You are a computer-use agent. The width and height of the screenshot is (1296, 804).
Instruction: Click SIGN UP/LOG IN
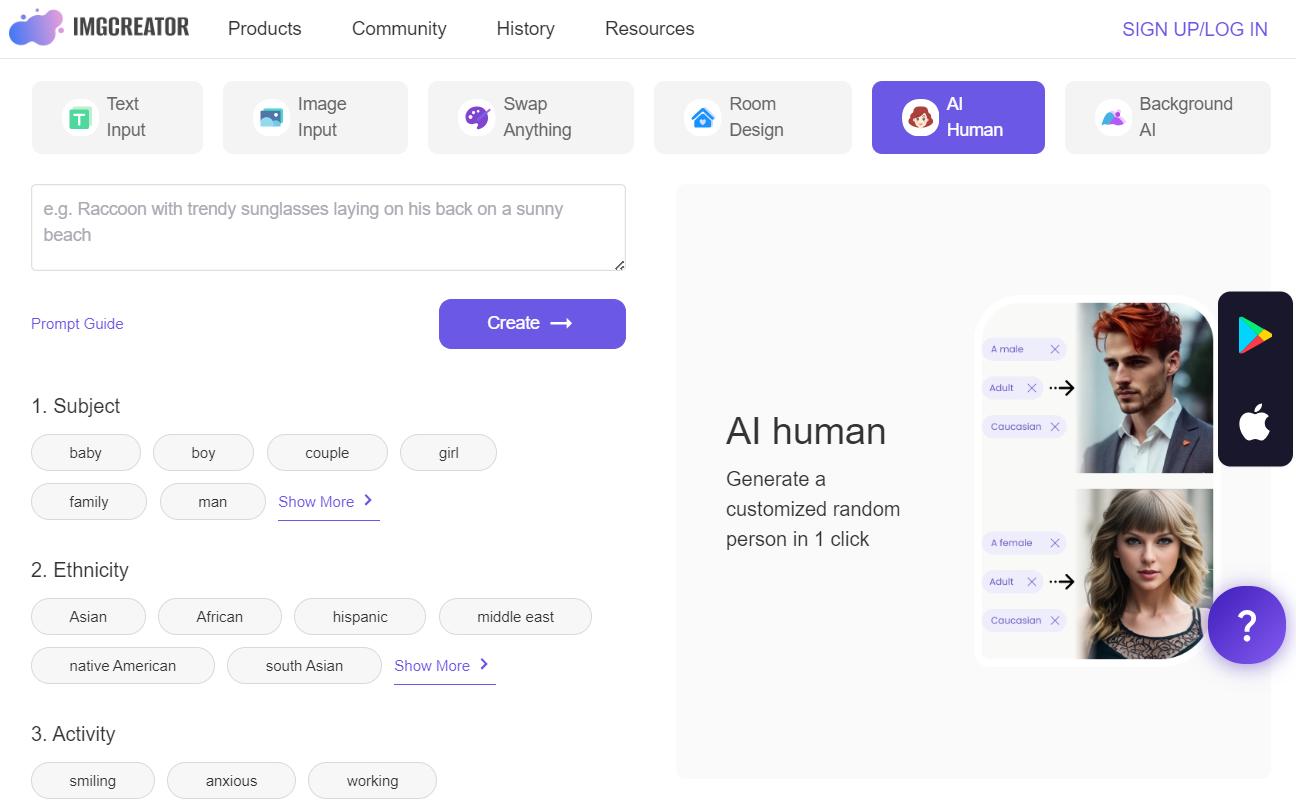pos(1195,29)
